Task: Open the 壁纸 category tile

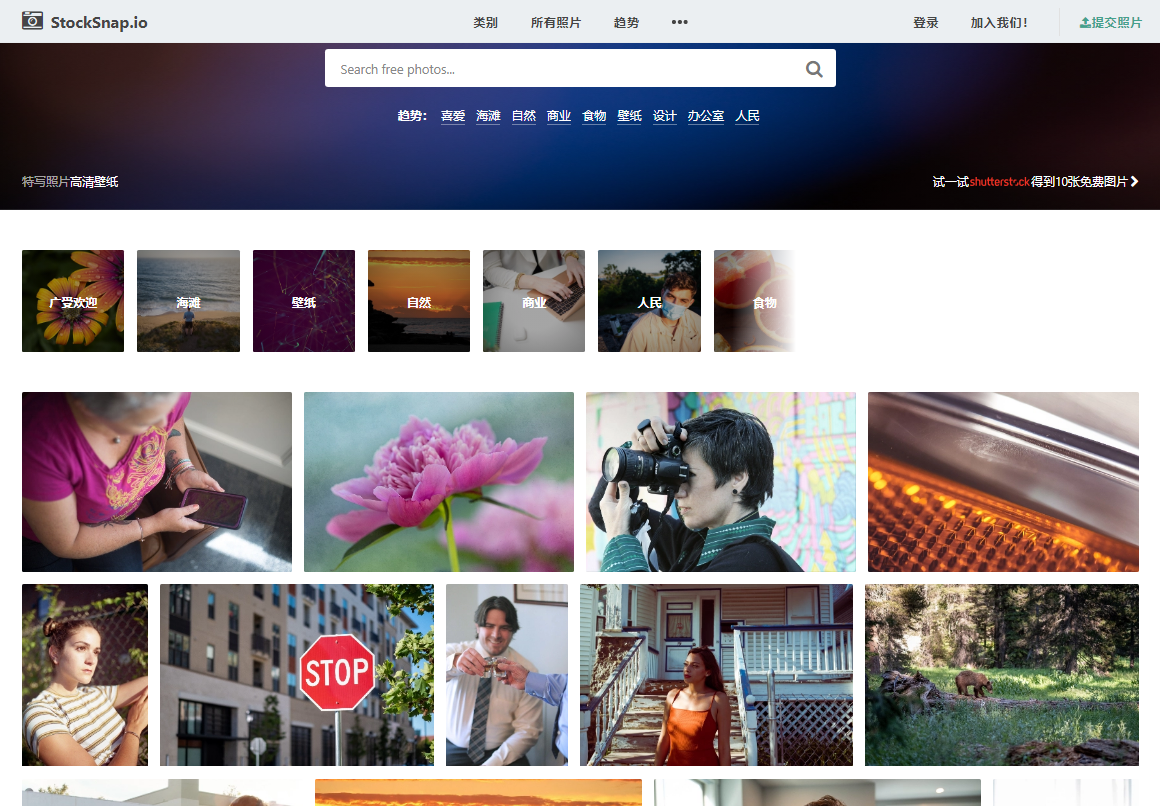Action: 304,301
